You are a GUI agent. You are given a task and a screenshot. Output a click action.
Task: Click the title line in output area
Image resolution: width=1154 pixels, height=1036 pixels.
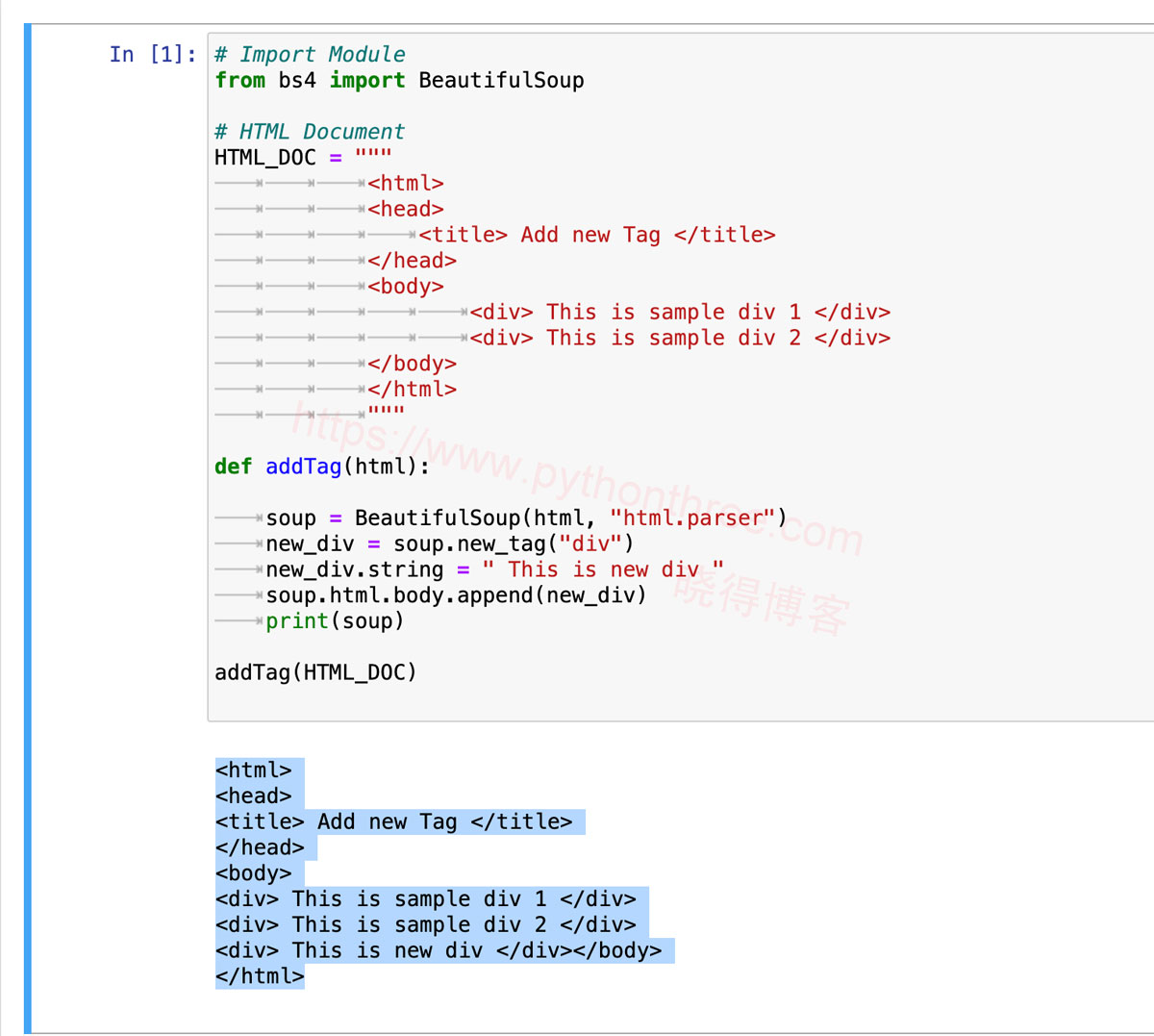click(393, 822)
